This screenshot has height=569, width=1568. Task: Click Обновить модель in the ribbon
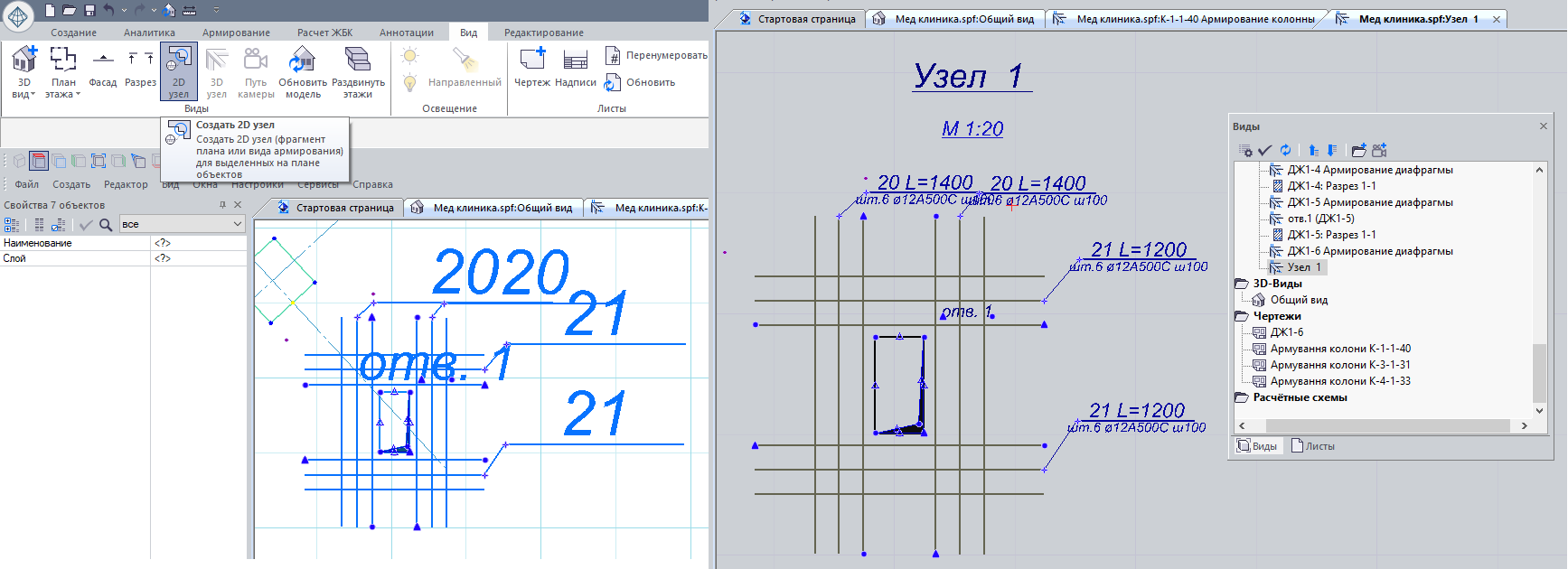(303, 71)
